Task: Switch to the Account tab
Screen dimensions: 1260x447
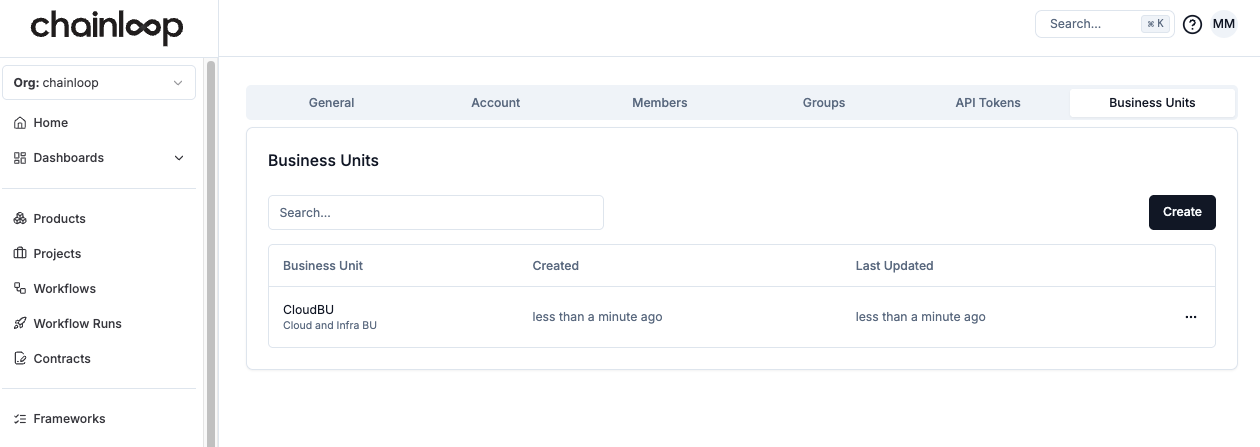Action: (x=496, y=103)
